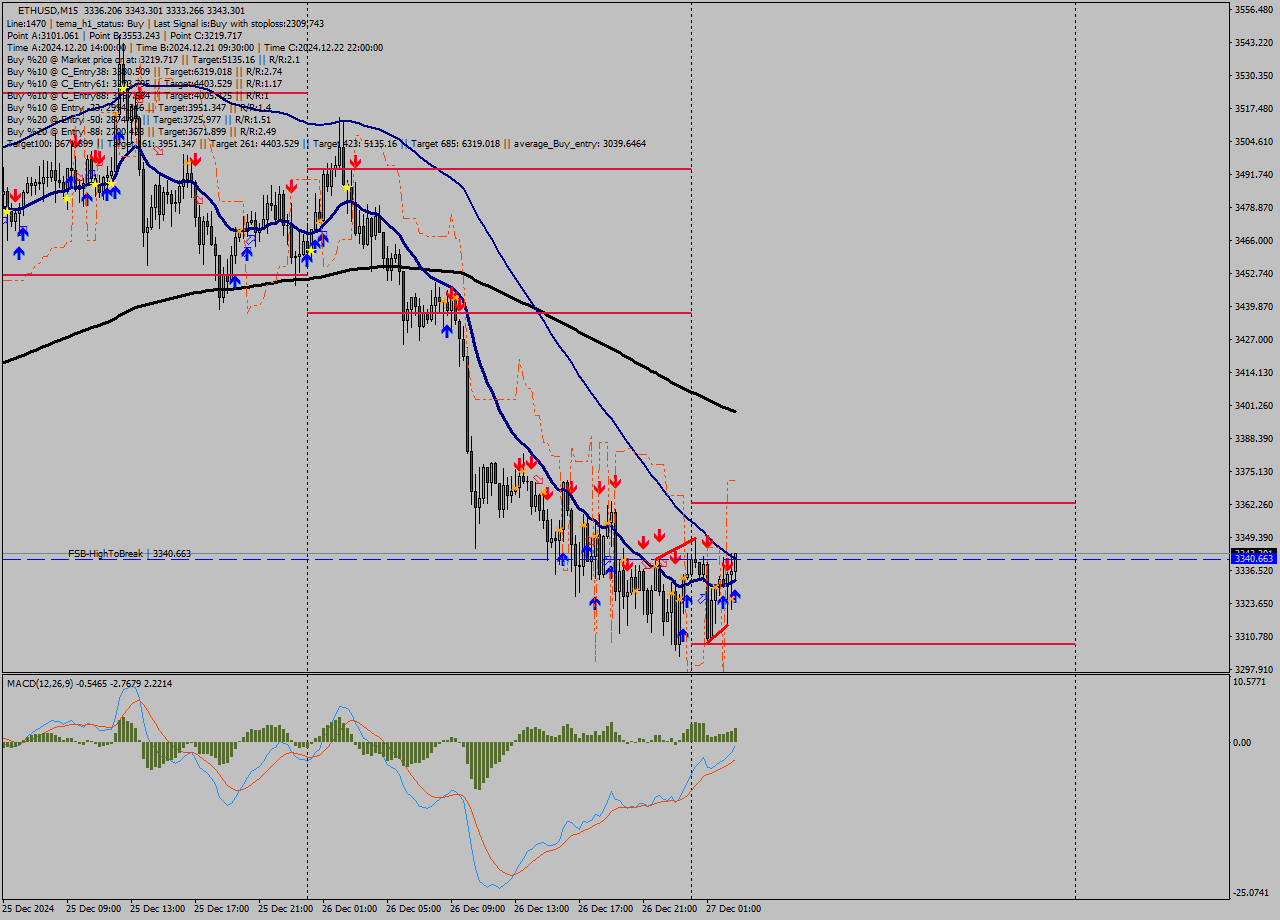The image size is (1280, 920).
Task: Click time axis label '26 Dec 01:00'
Action: 349,909
